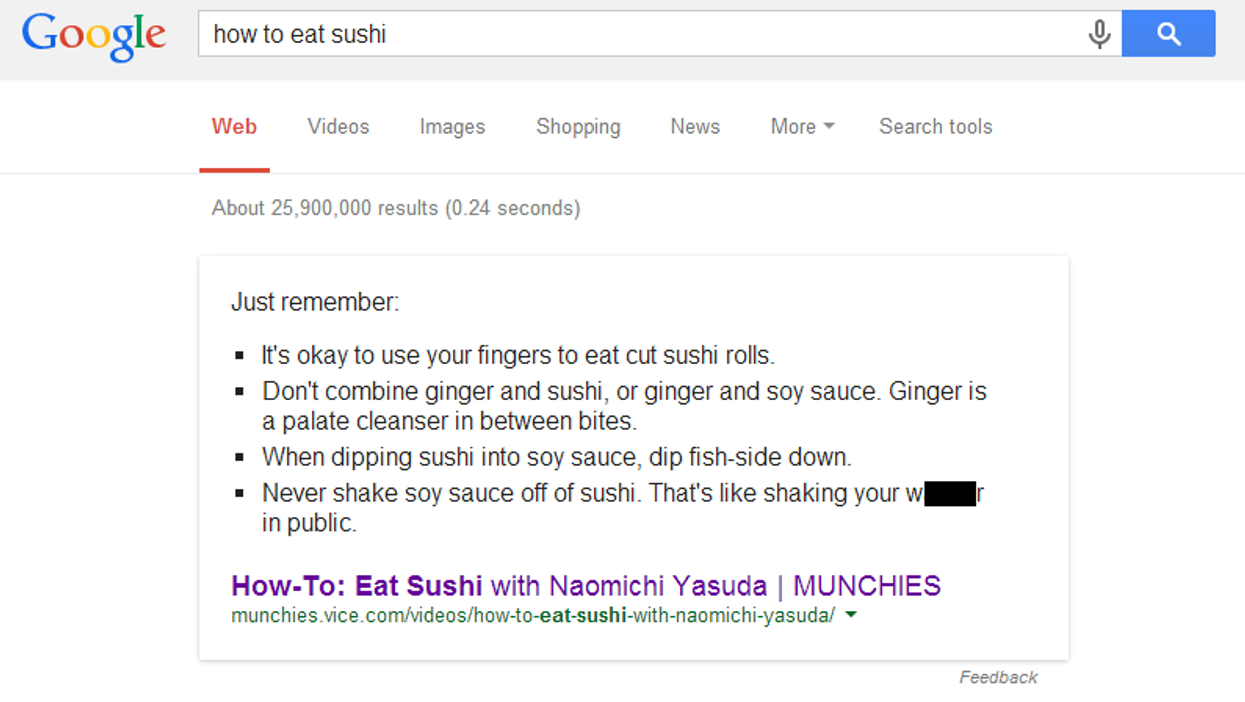Click the 'Just remember:' heading text
Viewport: 1245px width, 702px height.
pyautogui.click(x=315, y=302)
